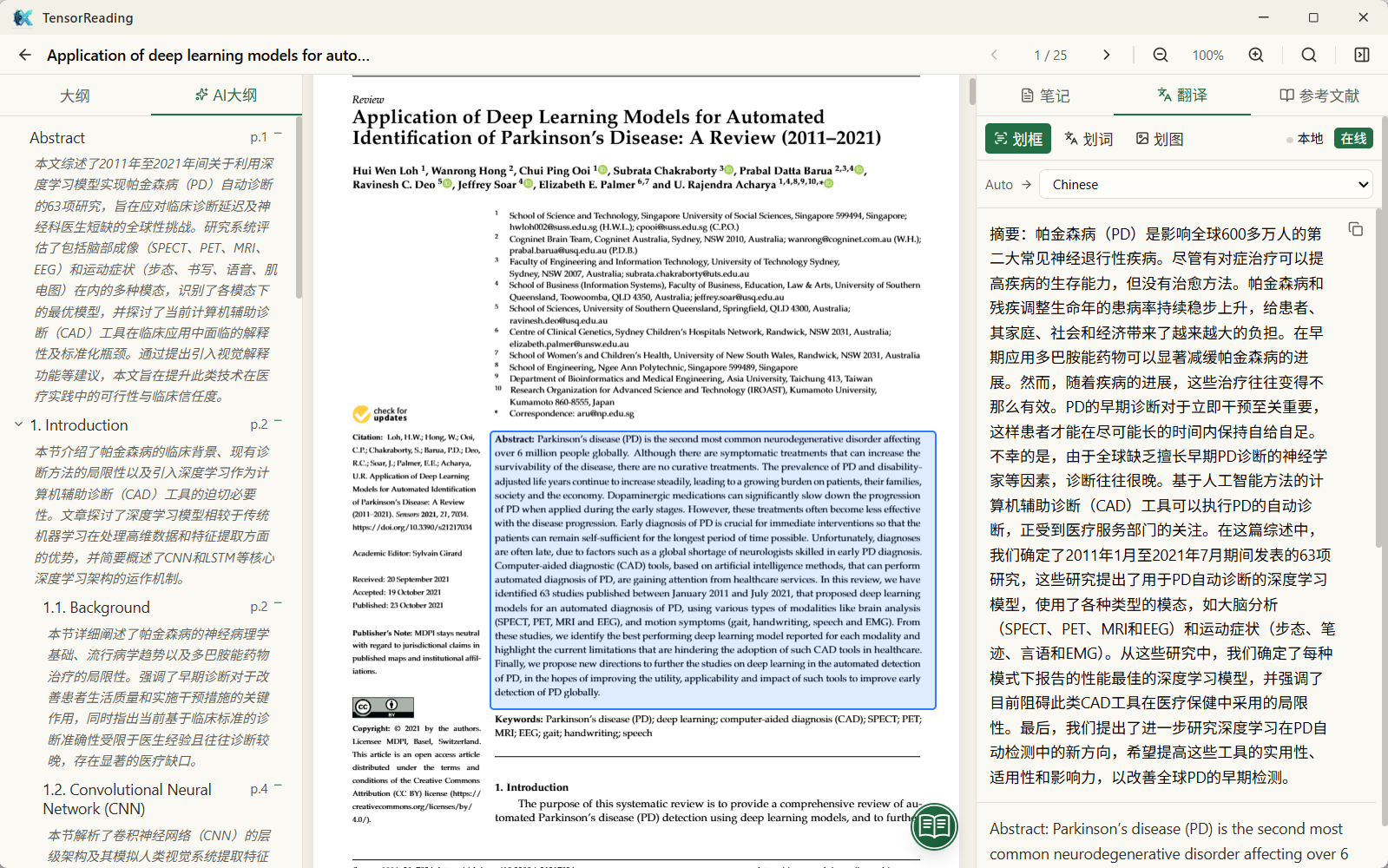Open the document search tool

(x=1309, y=55)
